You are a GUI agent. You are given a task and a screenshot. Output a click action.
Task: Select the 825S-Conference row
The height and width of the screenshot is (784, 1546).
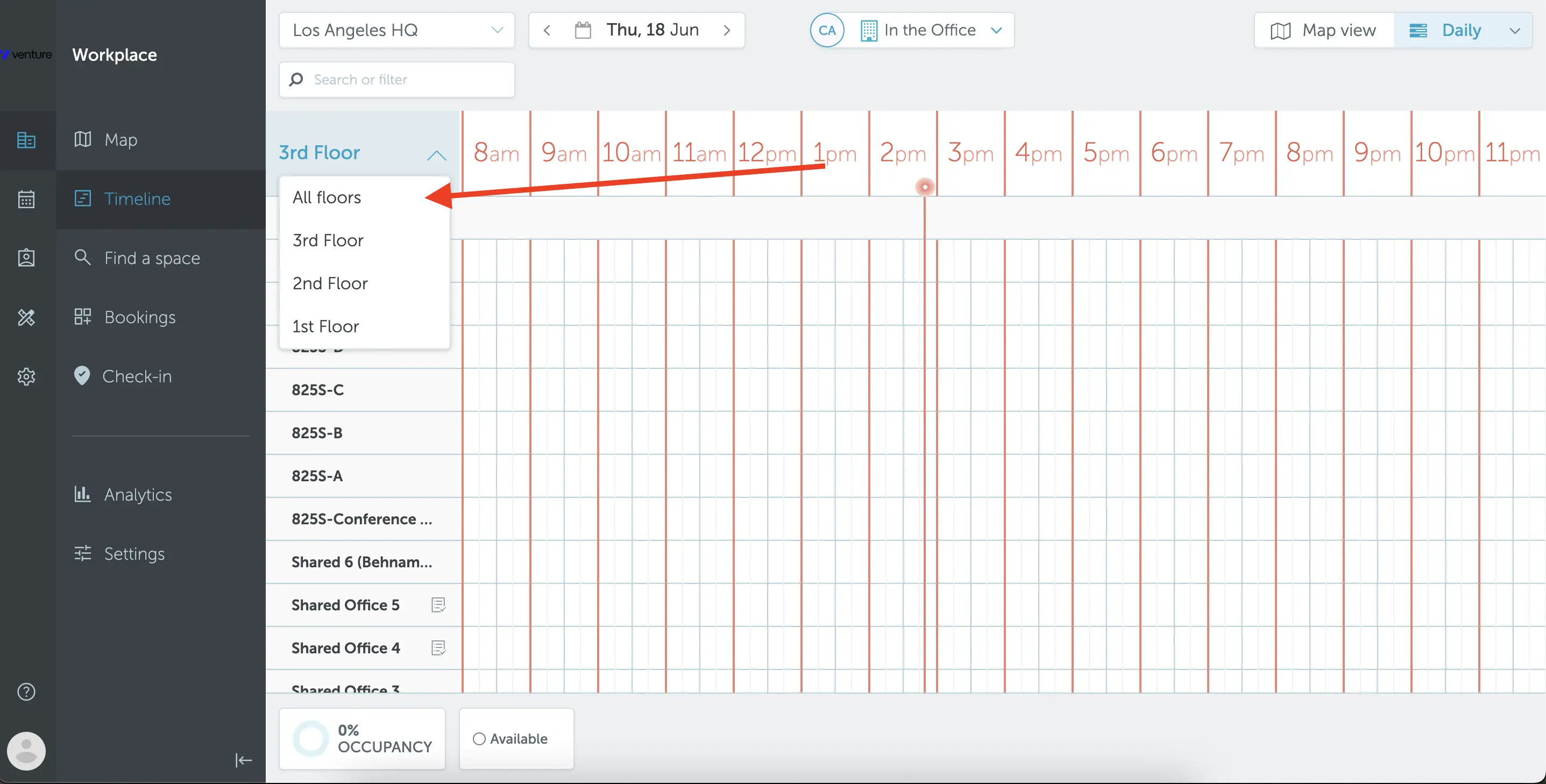pos(364,519)
